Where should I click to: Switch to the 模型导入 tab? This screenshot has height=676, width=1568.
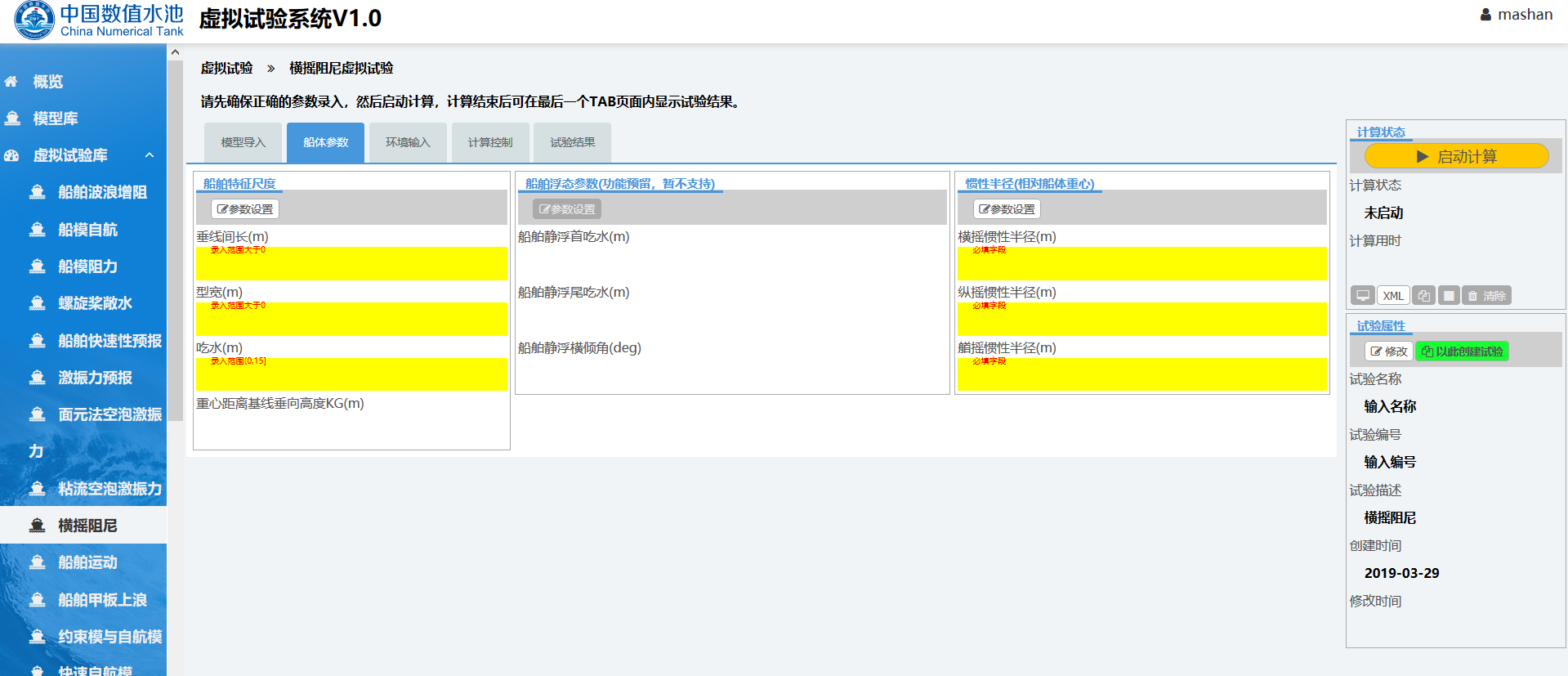click(x=243, y=142)
